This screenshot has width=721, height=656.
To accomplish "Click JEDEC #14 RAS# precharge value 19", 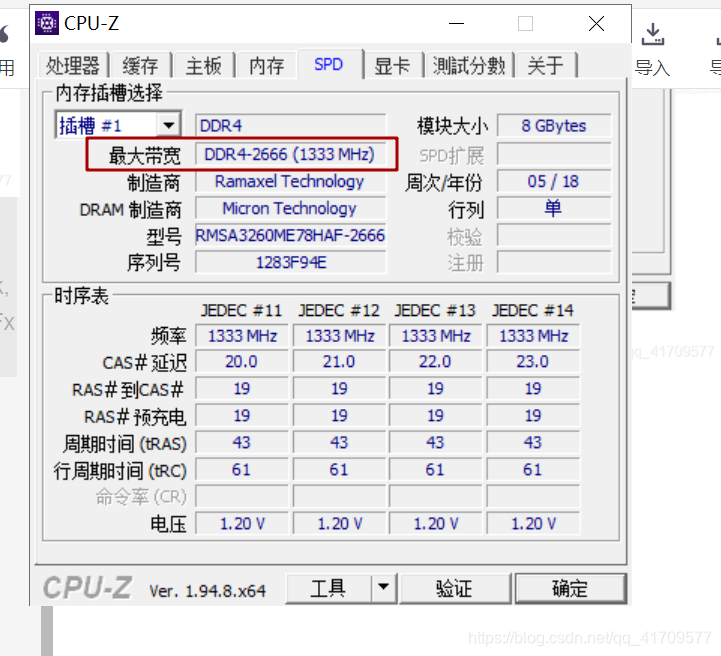I will click(533, 416).
